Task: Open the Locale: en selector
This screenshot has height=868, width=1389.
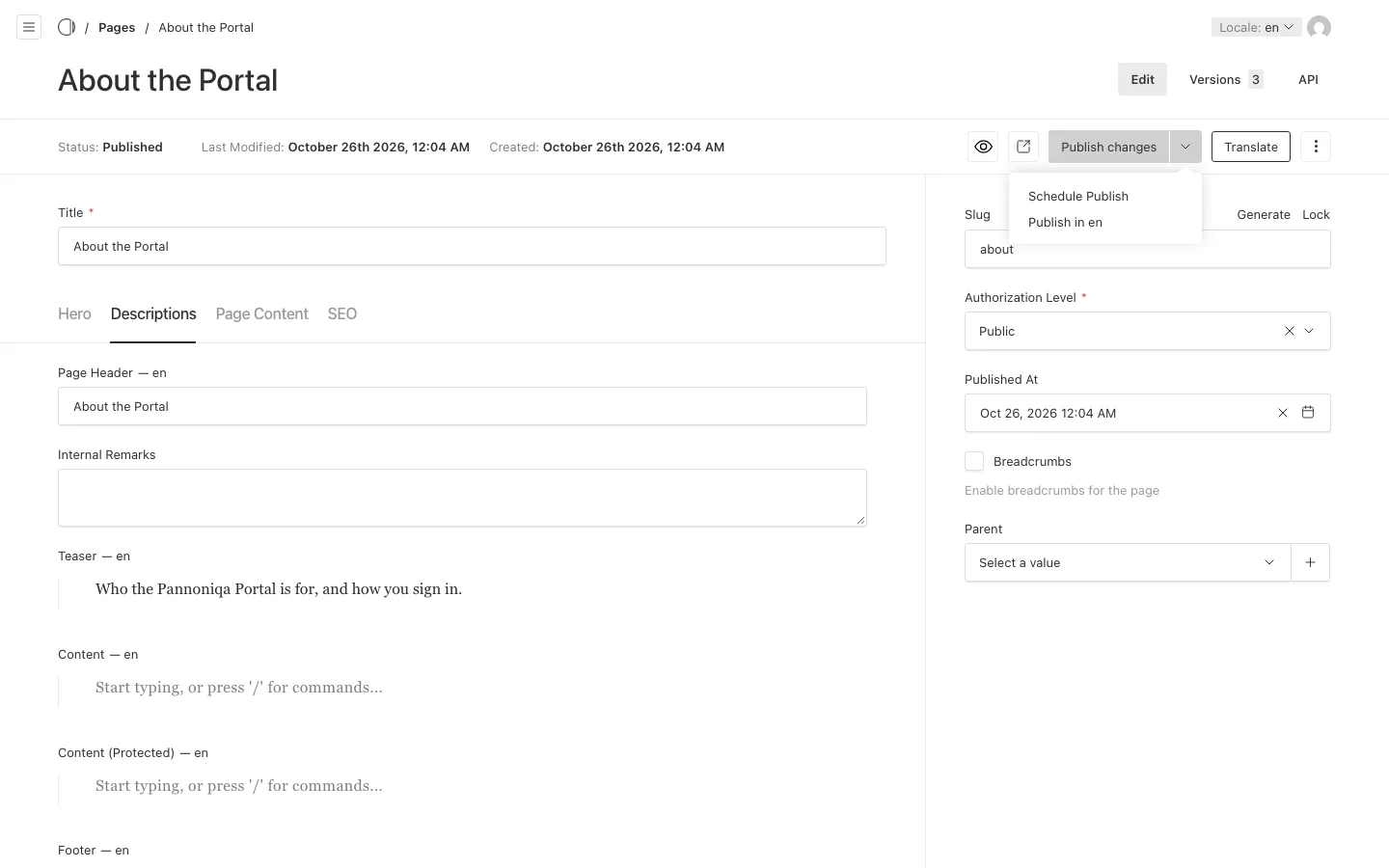Action: 1256,27
